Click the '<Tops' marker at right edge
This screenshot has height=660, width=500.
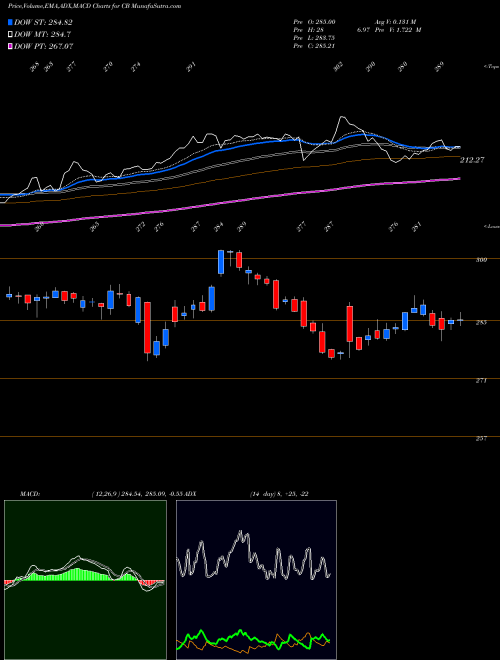coord(491,67)
